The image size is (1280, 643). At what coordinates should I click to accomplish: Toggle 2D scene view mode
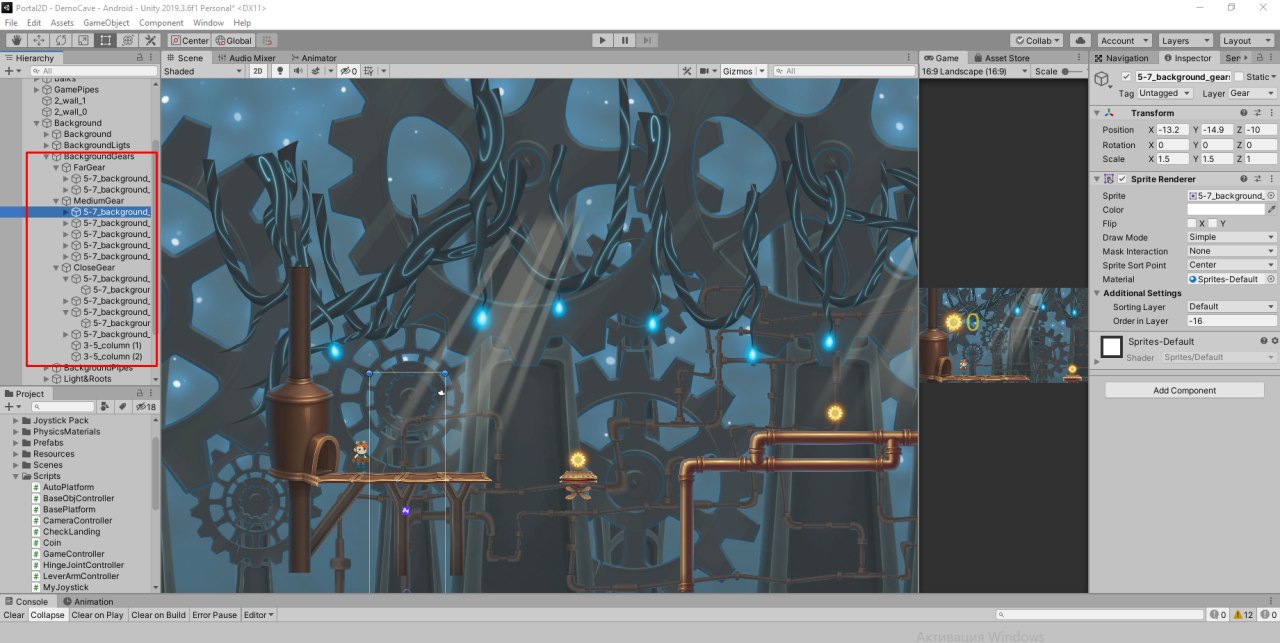258,72
